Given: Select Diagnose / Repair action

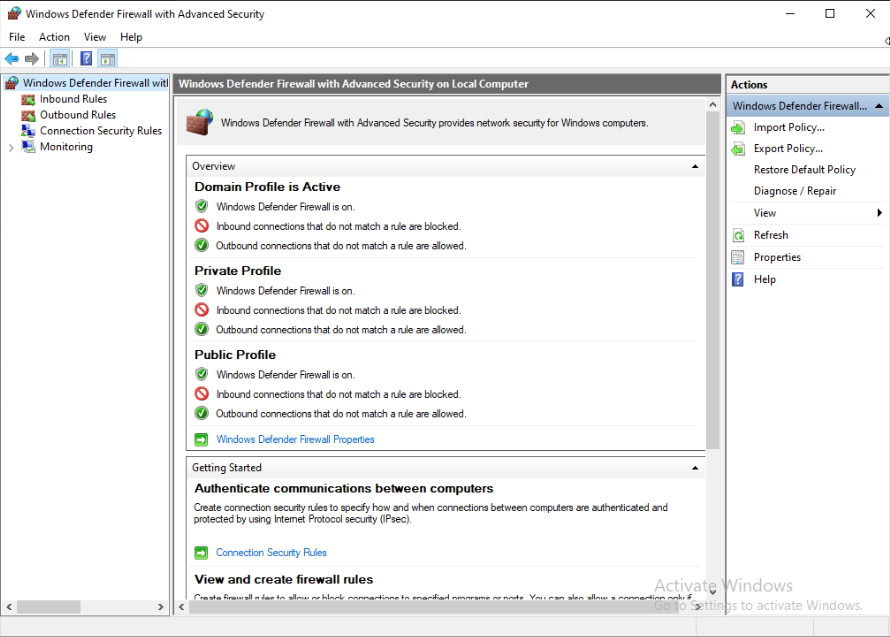Looking at the screenshot, I should pos(795,191).
